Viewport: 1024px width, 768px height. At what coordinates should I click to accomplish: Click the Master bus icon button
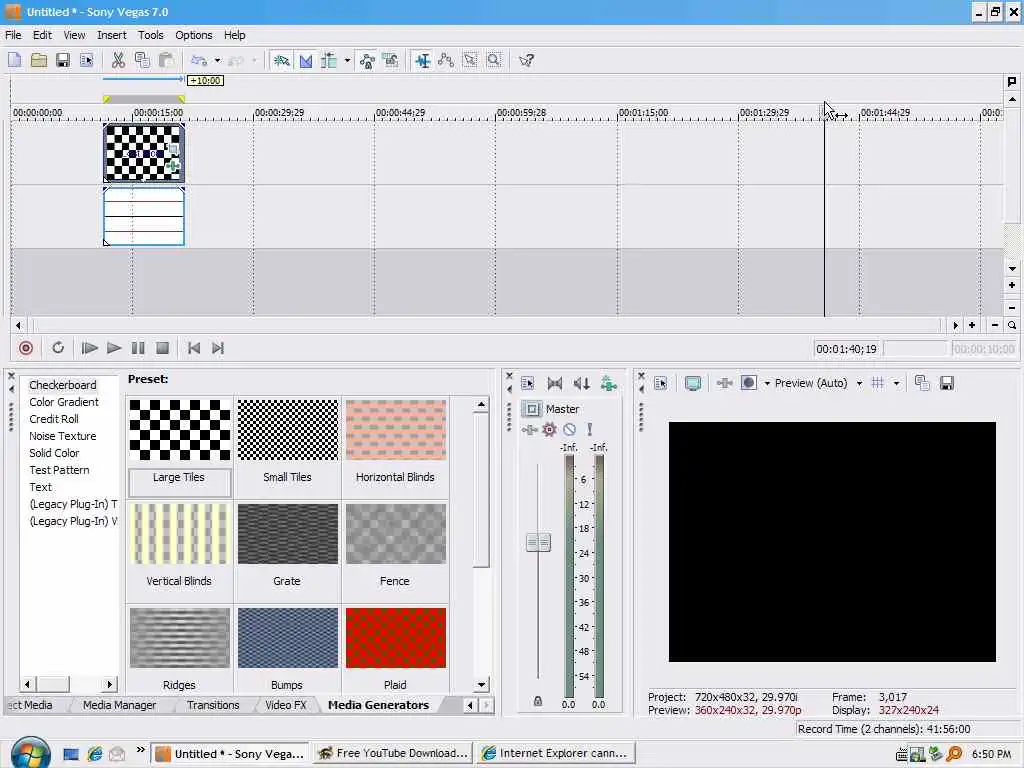(532, 409)
